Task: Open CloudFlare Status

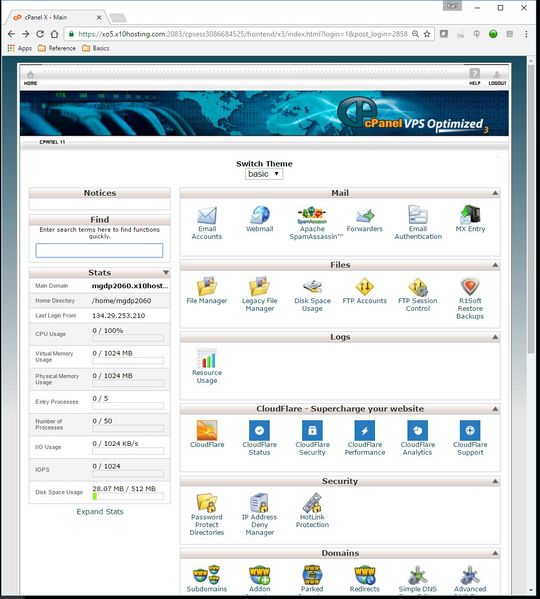Action: pos(260,438)
